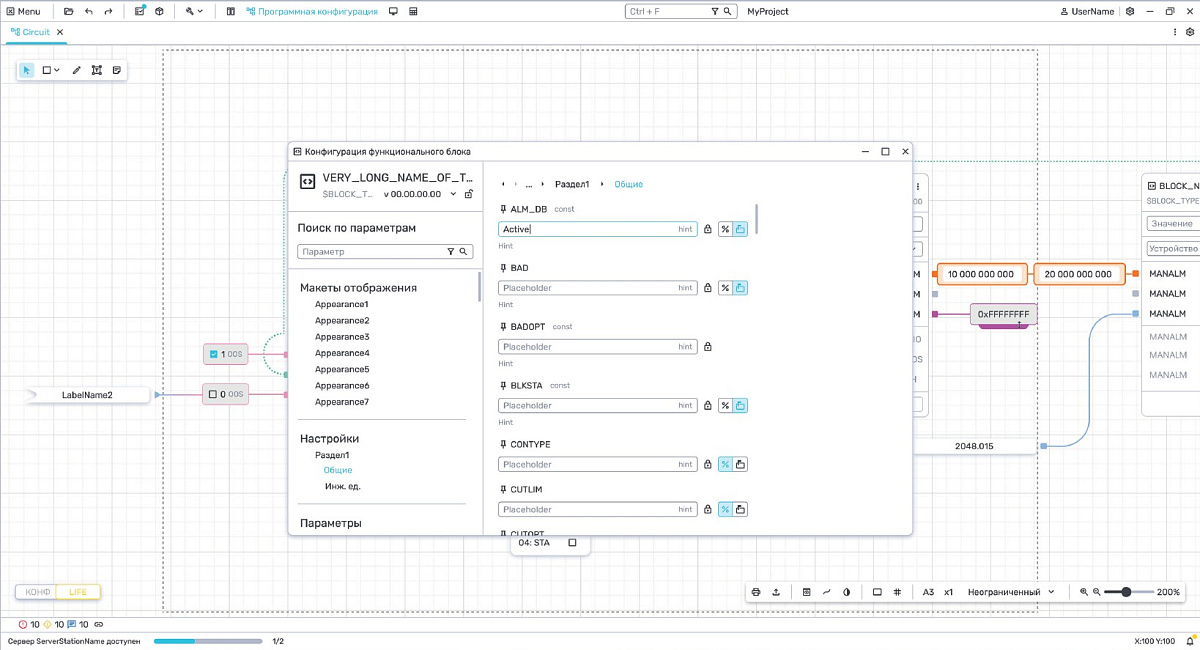Image resolution: width=1200 pixels, height=650 pixels.
Task: Pick the pencil draw tool
Action: coord(77,70)
